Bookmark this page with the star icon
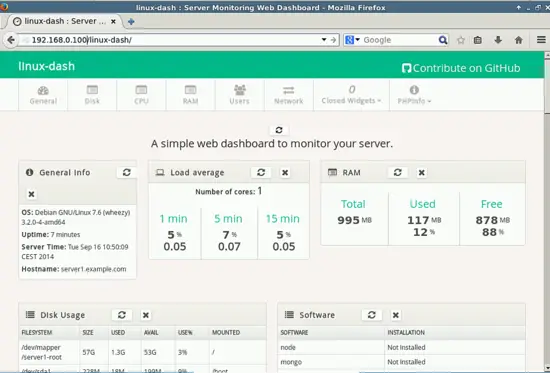The image size is (550, 373). [461, 40]
